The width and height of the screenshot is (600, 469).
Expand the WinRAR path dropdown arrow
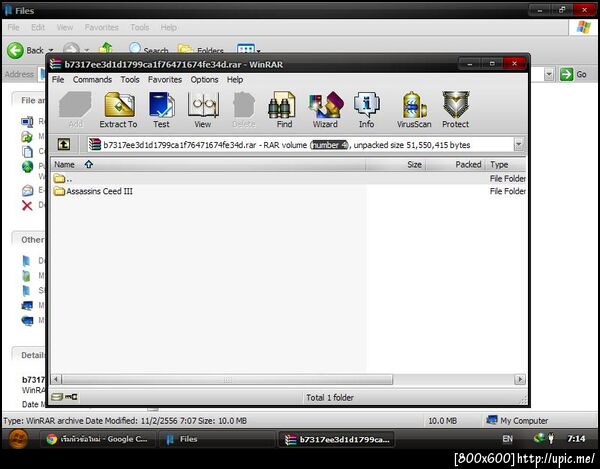[518, 145]
